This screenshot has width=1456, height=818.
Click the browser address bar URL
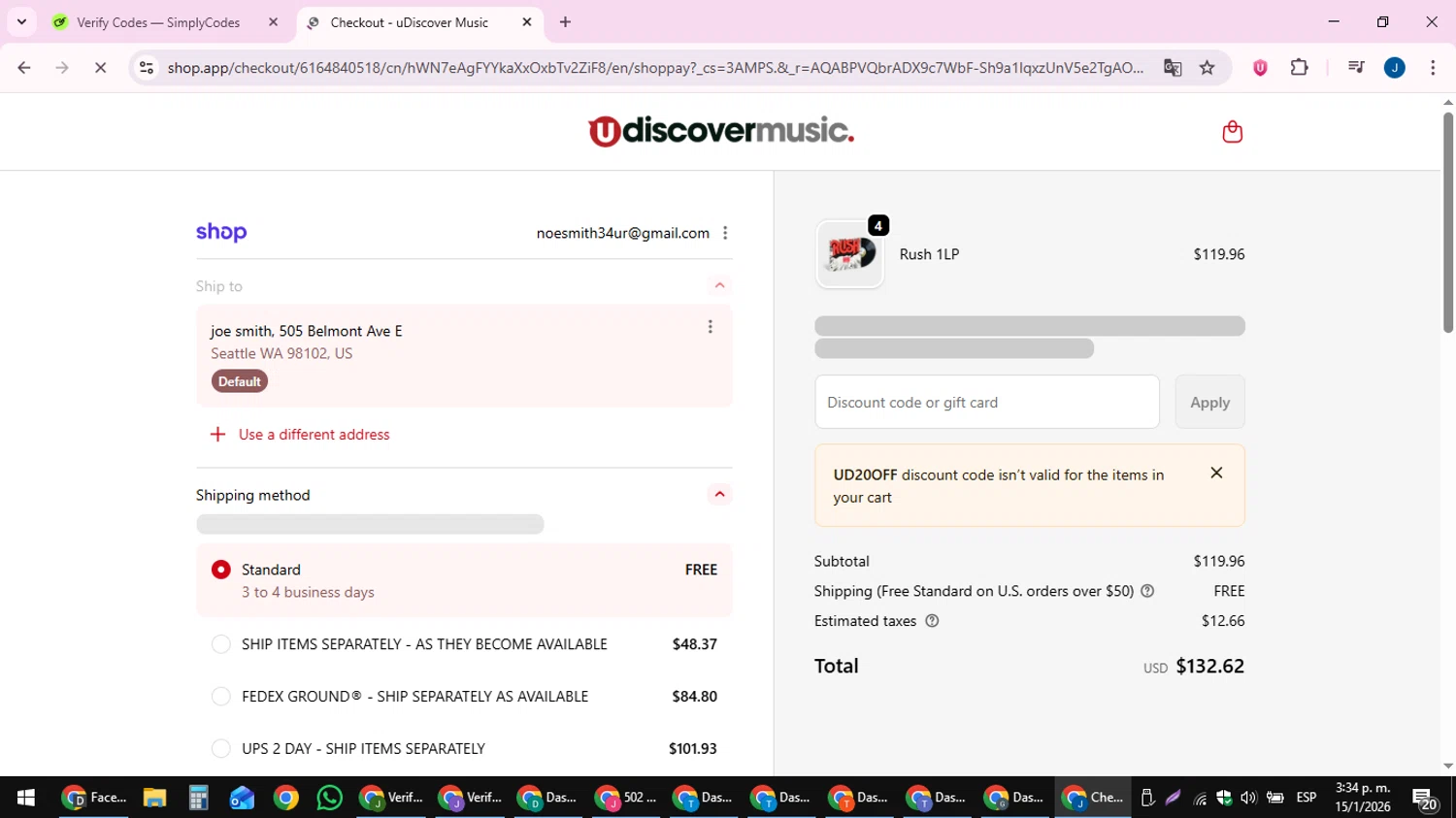click(x=655, y=68)
